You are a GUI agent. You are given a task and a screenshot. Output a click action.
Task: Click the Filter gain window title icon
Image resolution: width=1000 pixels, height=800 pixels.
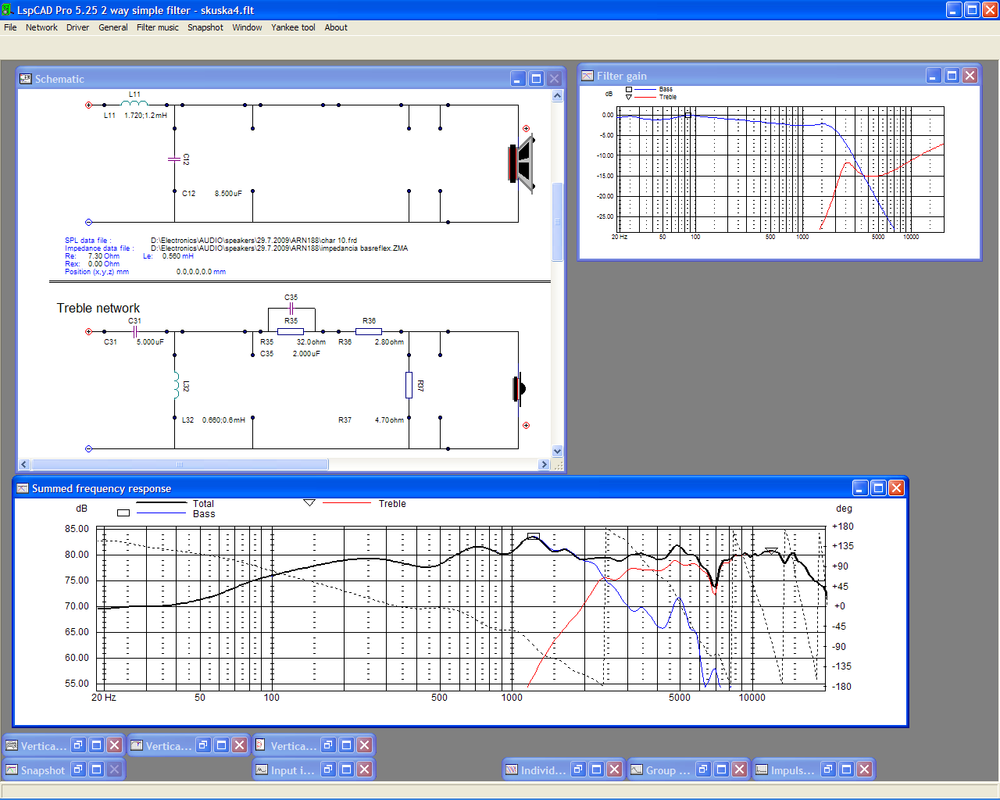tap(587, 76)
